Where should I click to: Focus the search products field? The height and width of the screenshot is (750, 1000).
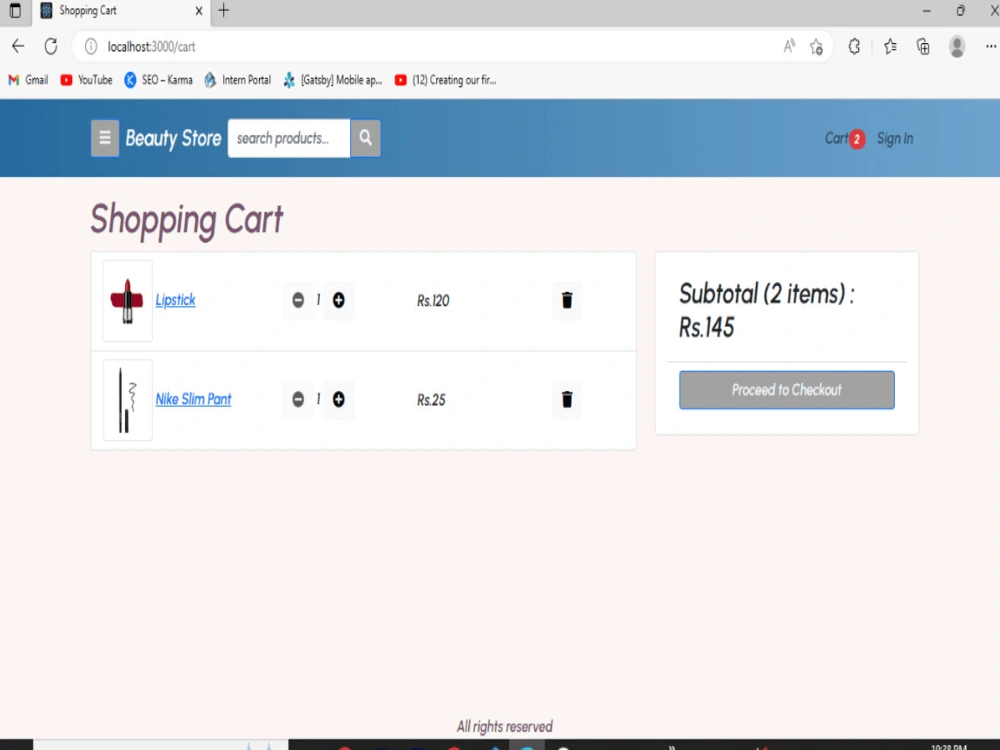289,138
